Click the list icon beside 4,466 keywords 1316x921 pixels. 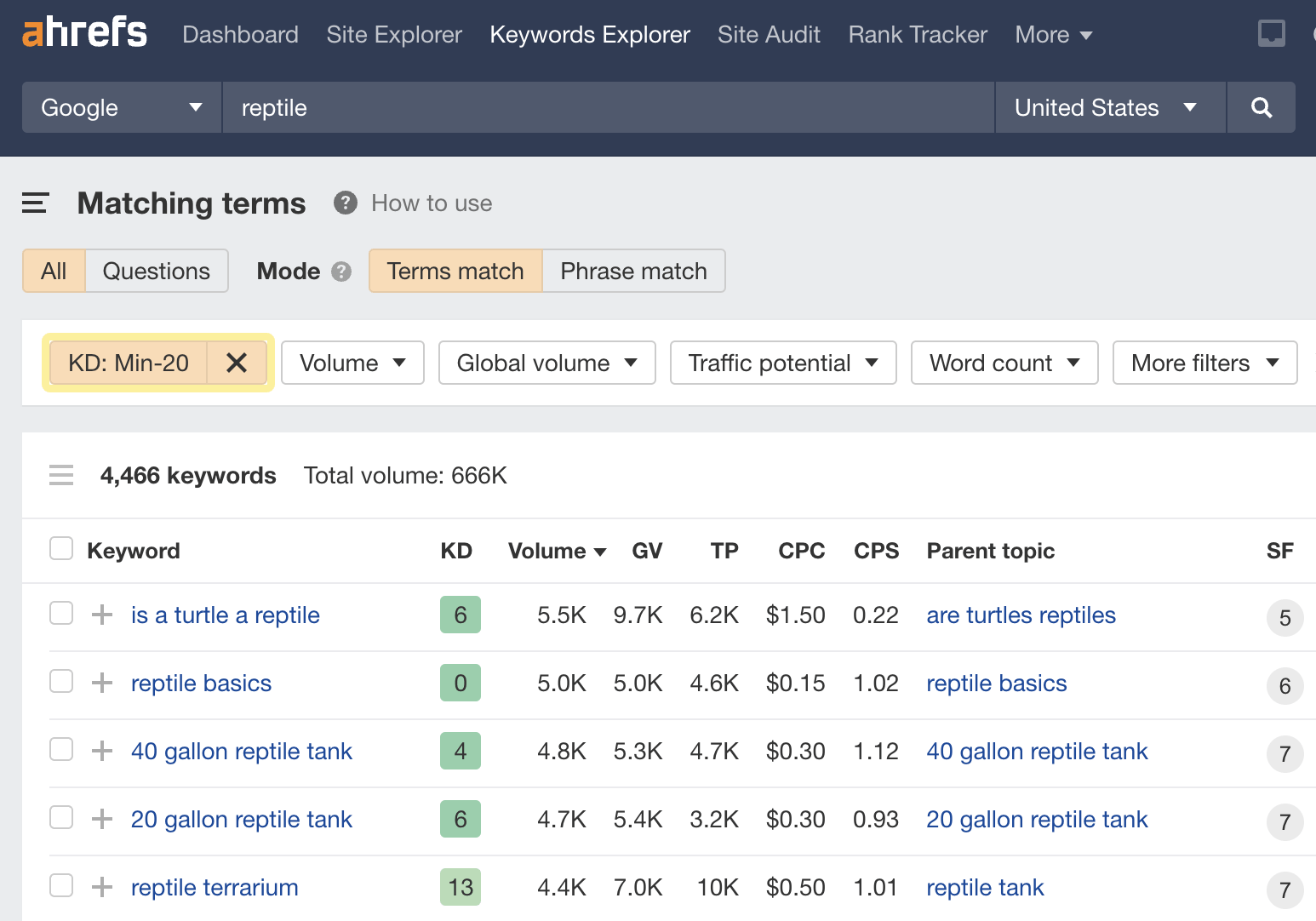(x=60, y=475)
